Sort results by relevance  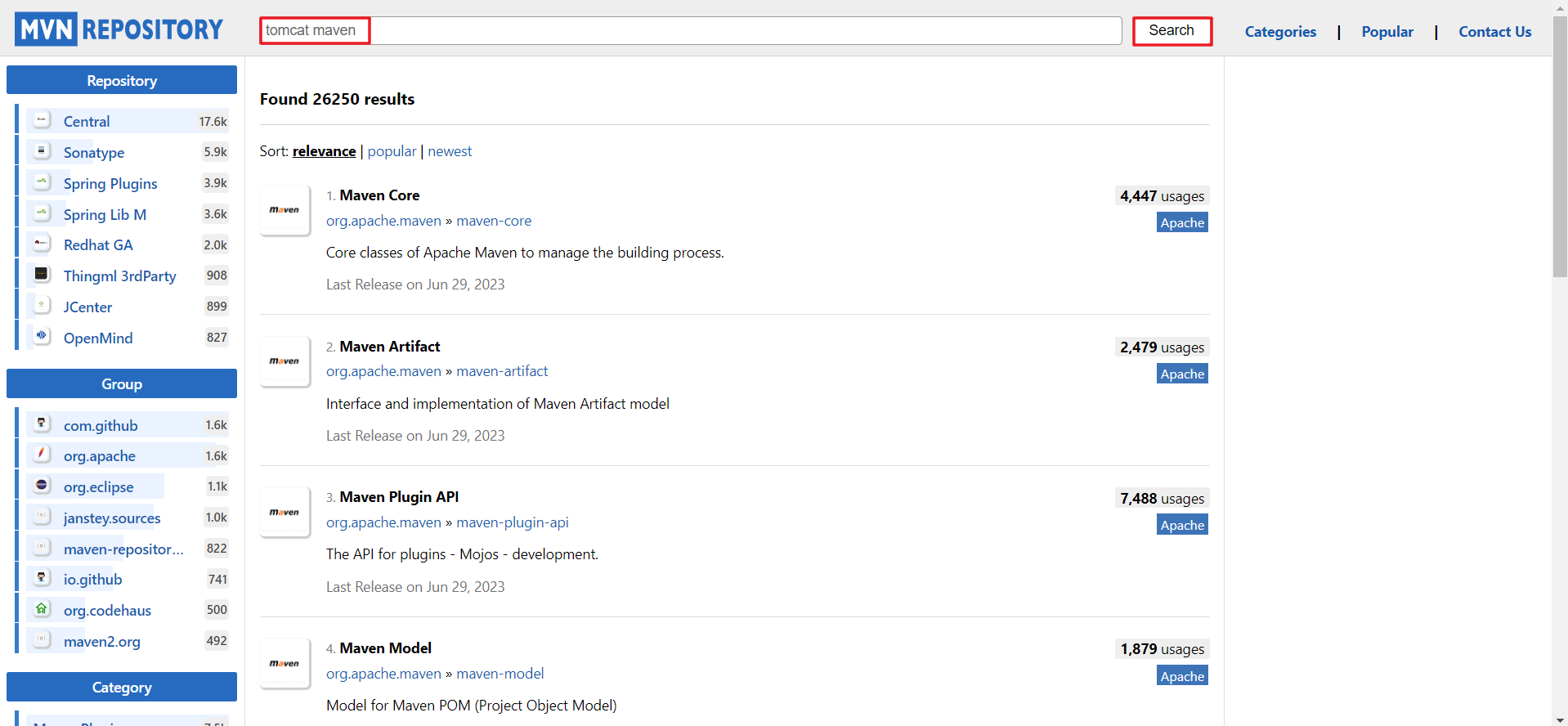[x=324, y=151]
